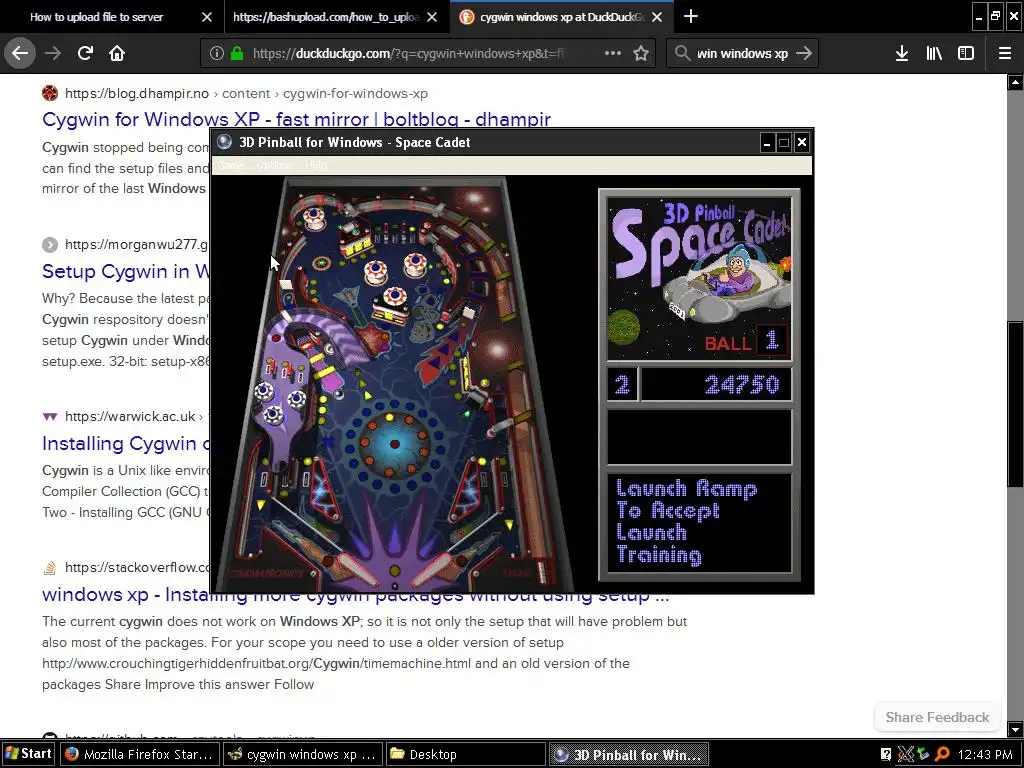Open the Desktop folder taskbar item

(x=465, y=754)
